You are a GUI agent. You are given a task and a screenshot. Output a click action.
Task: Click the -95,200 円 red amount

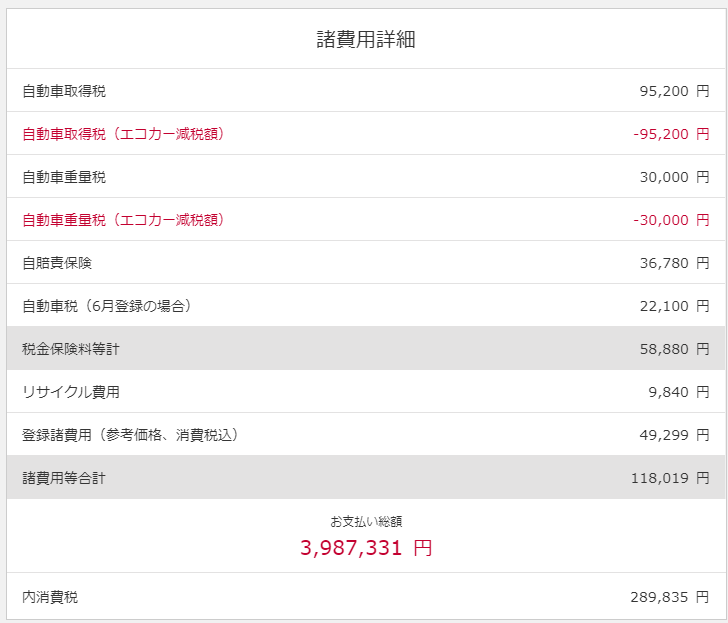[671, 134]
